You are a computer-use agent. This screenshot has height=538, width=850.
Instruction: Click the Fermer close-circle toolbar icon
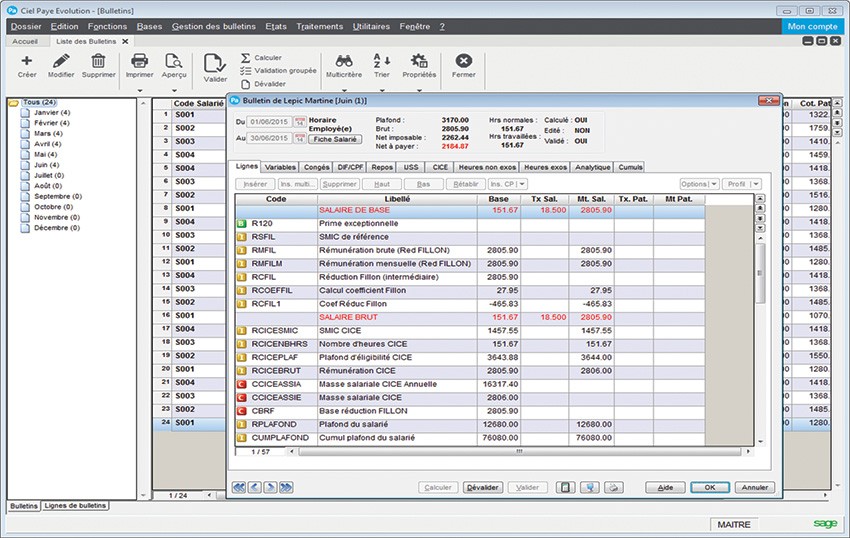tap(463, 61)
